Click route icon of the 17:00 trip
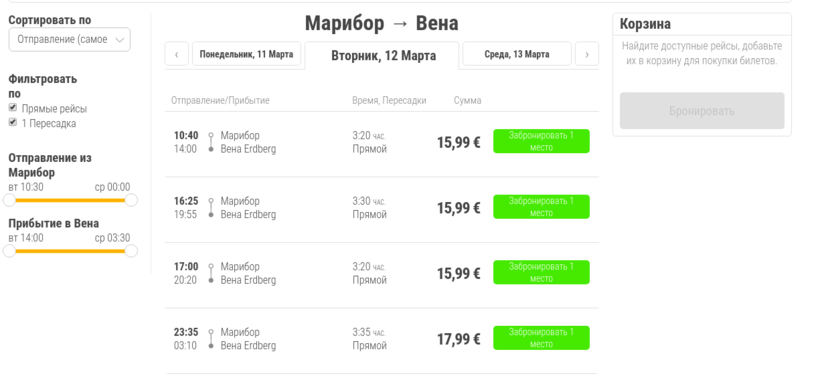This screenshot has width=820, height=380. pos(211,273)
